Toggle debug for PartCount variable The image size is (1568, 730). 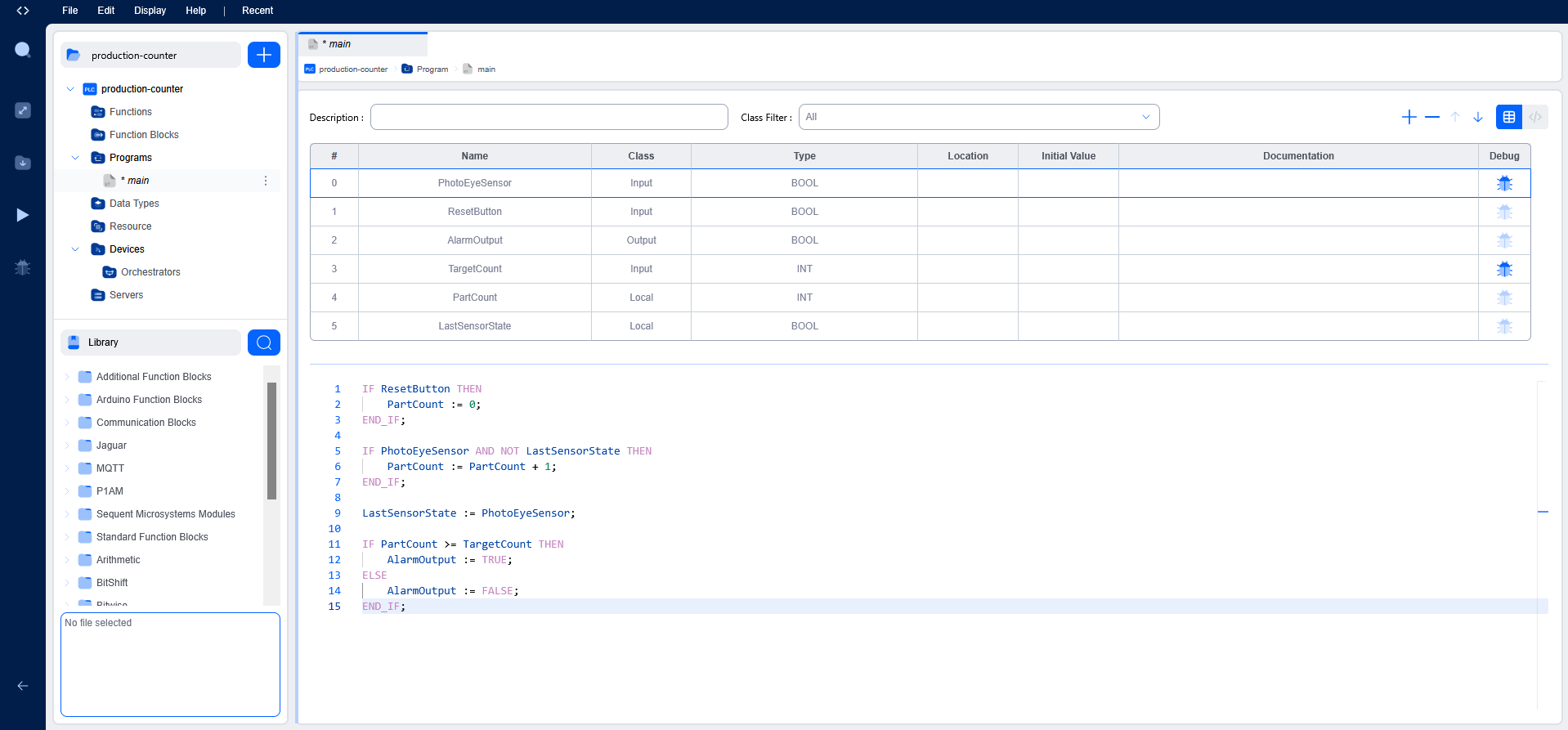[1504, 298]
